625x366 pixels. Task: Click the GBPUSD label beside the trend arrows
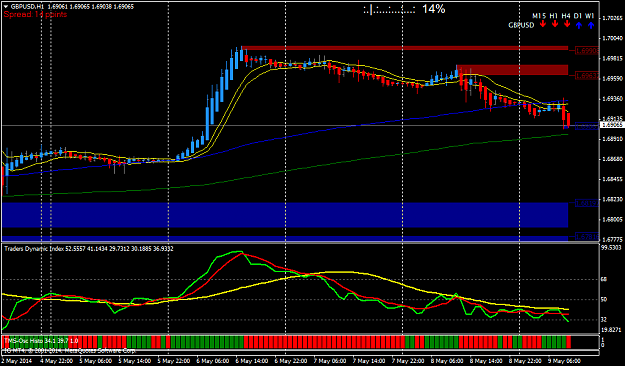pos(521,25)
